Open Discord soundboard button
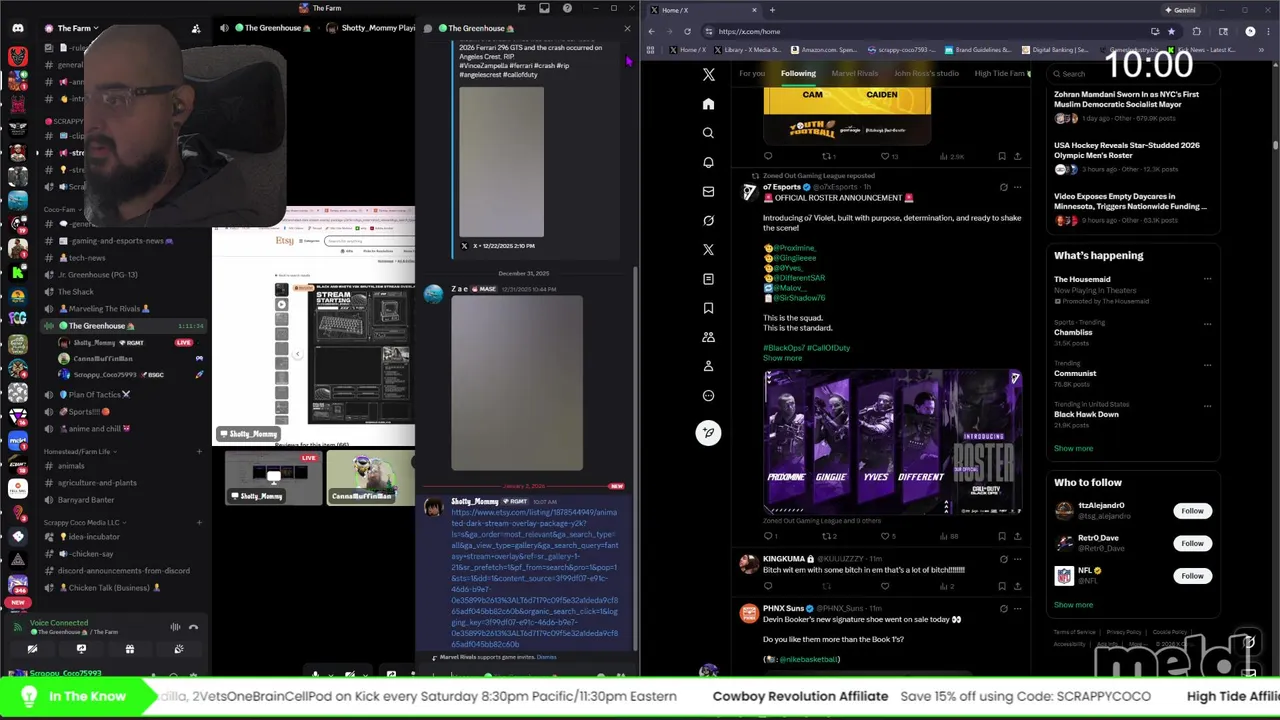The width and height of the screenshot is (1280, 720). click(179, 649)
